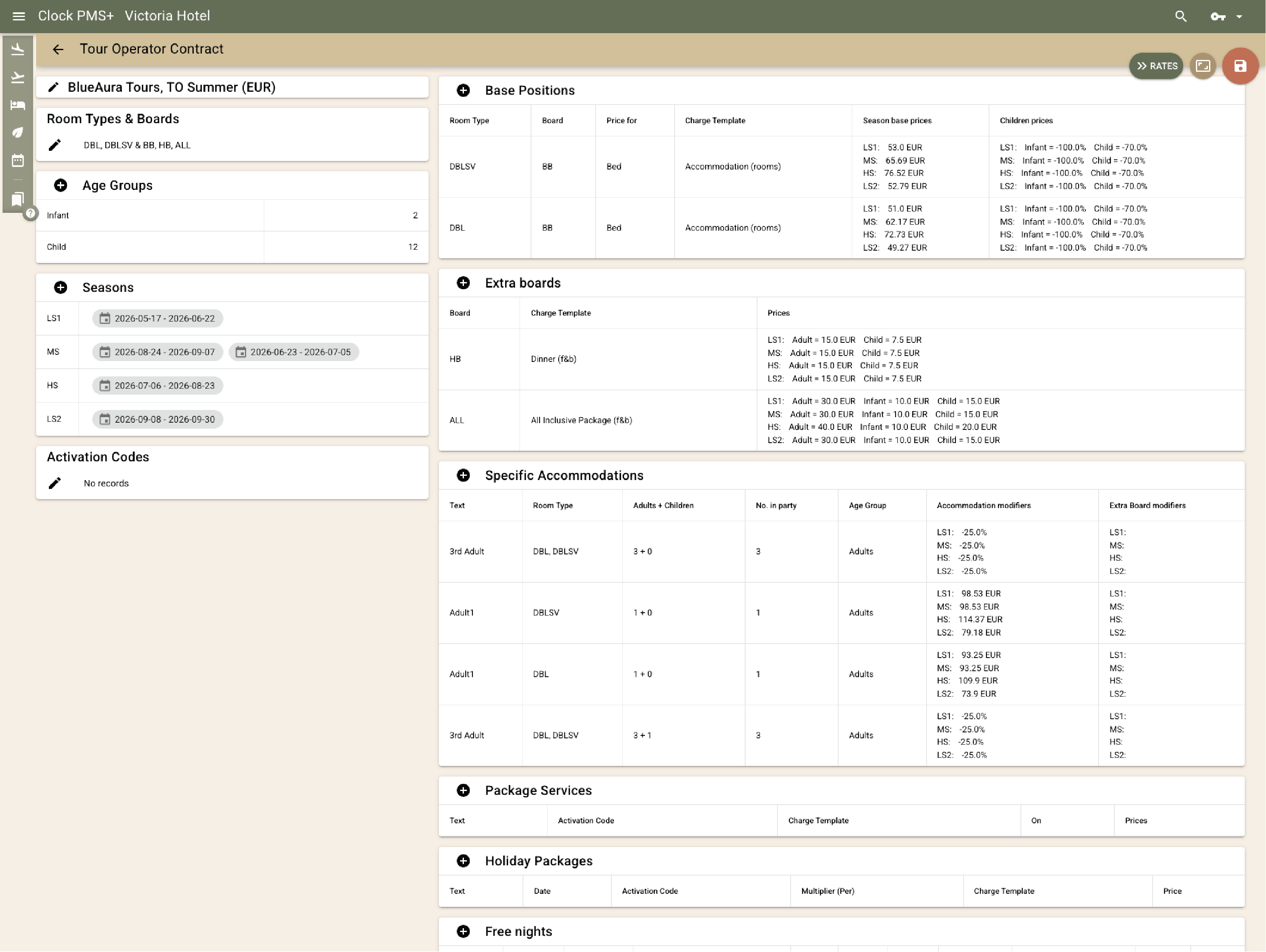Add a Specific Accommodation
Screen dimensions: 1266x952
click(x=463, y=475)
